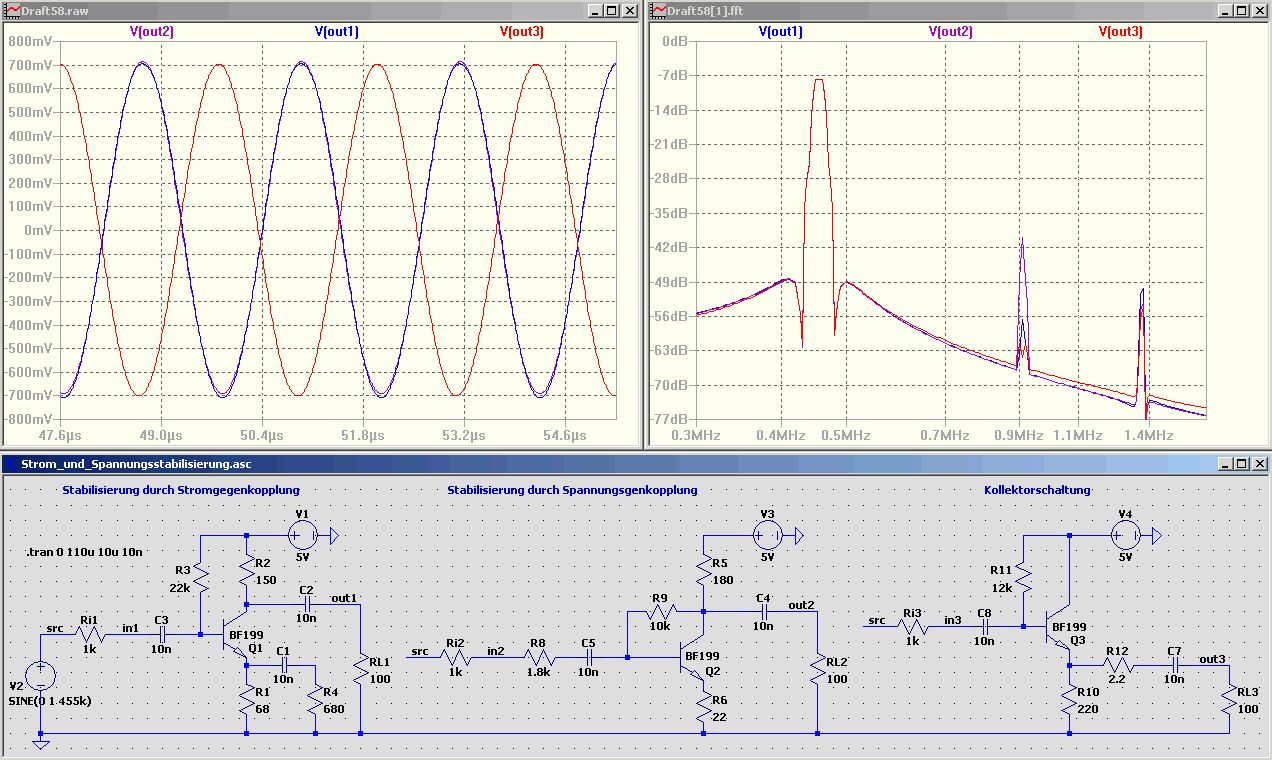Select capacitor C4 near out2

[763, 611]
